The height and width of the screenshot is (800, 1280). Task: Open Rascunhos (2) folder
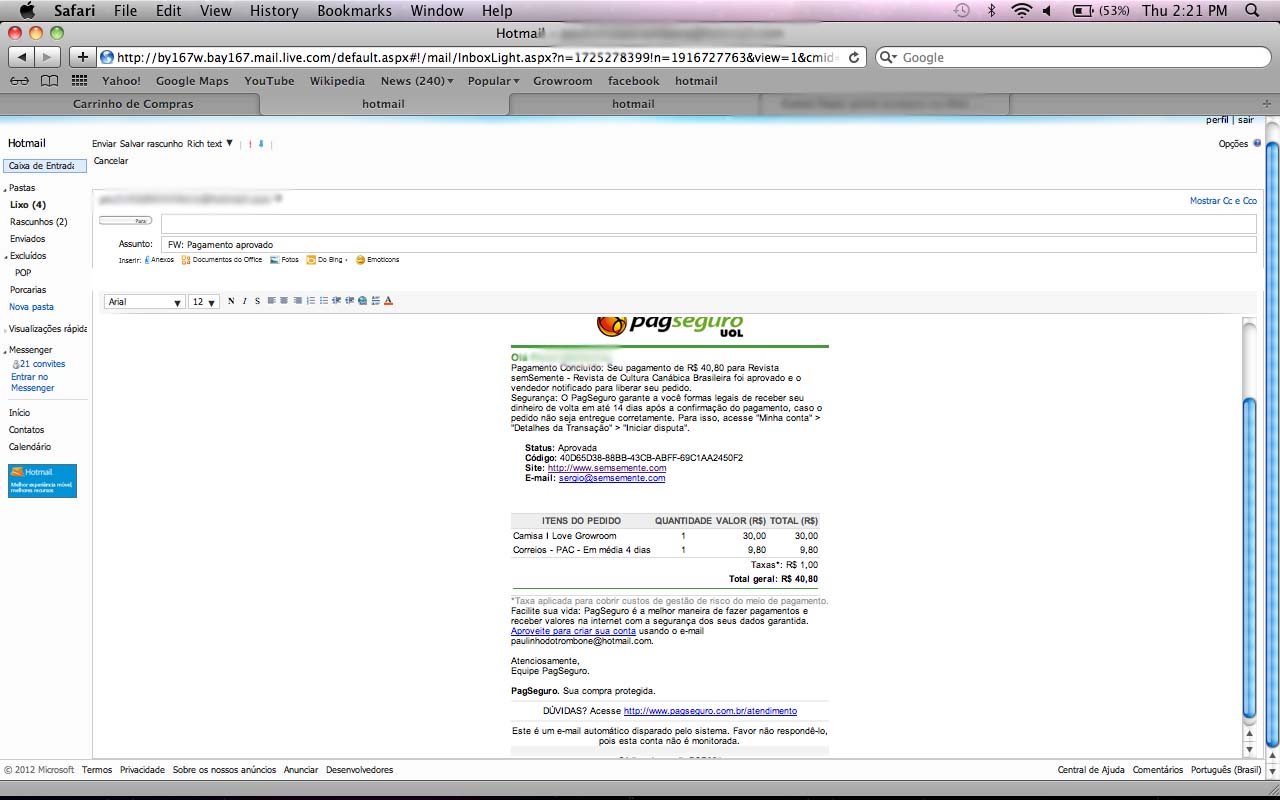tap(39, 222)
